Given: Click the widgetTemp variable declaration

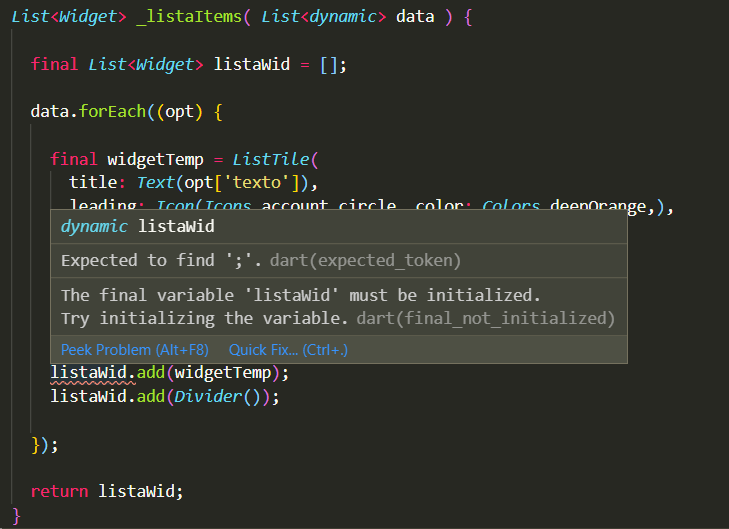Looking at the screenshot, I should tap(155, 159).
